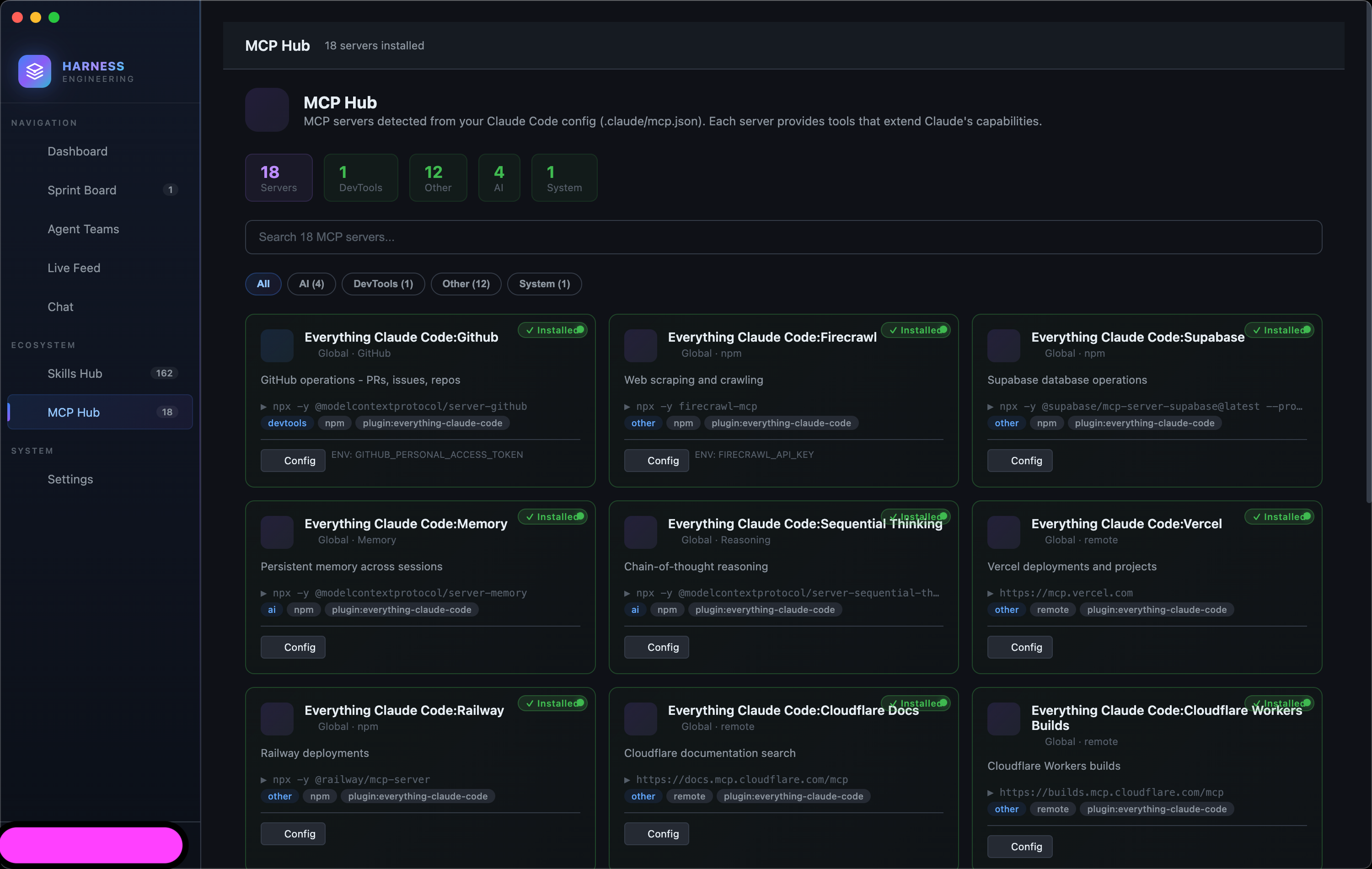Filter servers by DevTools (1)
1372x869 pixels.
click(383, 284)
